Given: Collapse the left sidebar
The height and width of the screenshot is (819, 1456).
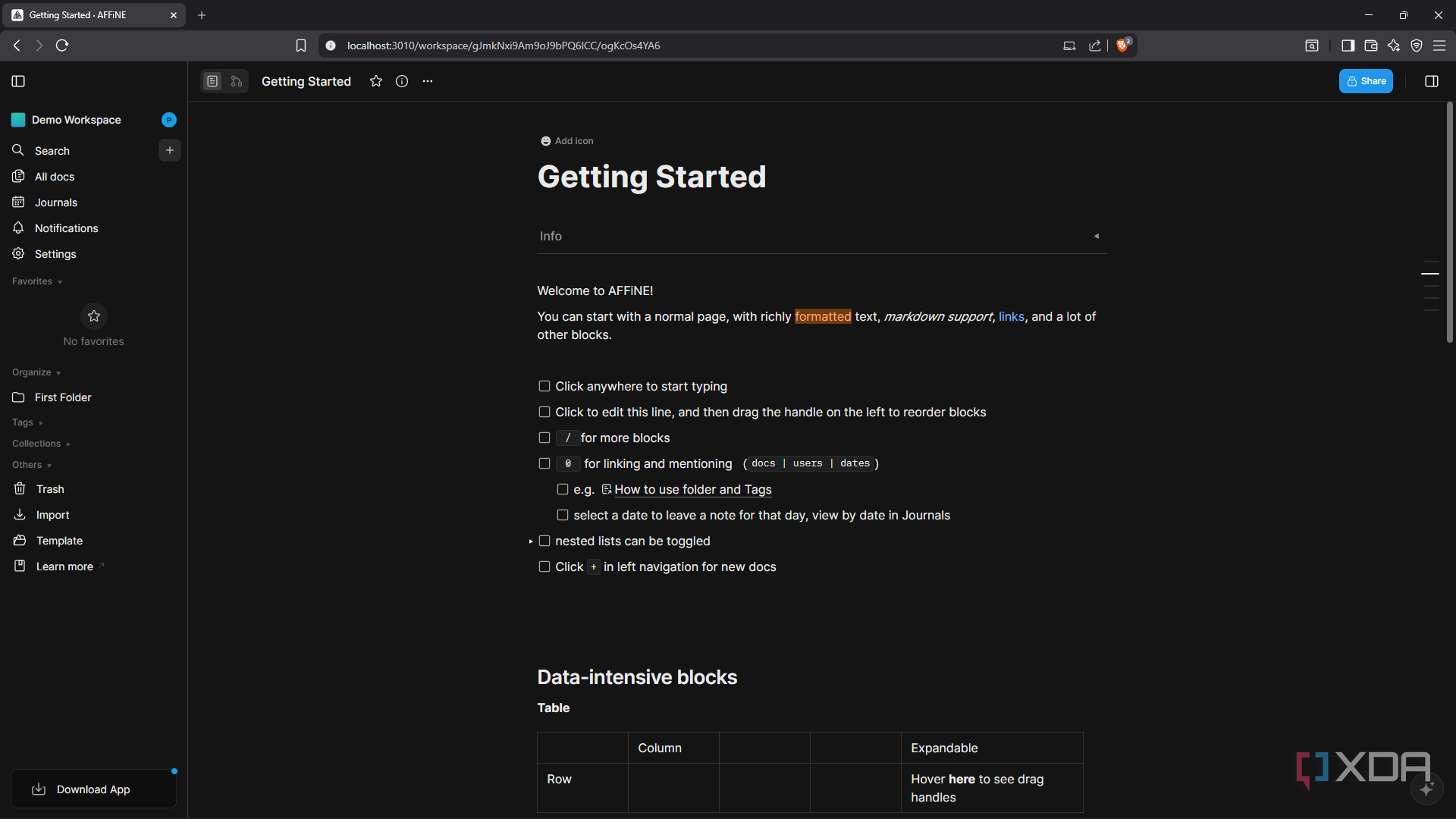Looking at the screenshot, I should coord(19,81).
